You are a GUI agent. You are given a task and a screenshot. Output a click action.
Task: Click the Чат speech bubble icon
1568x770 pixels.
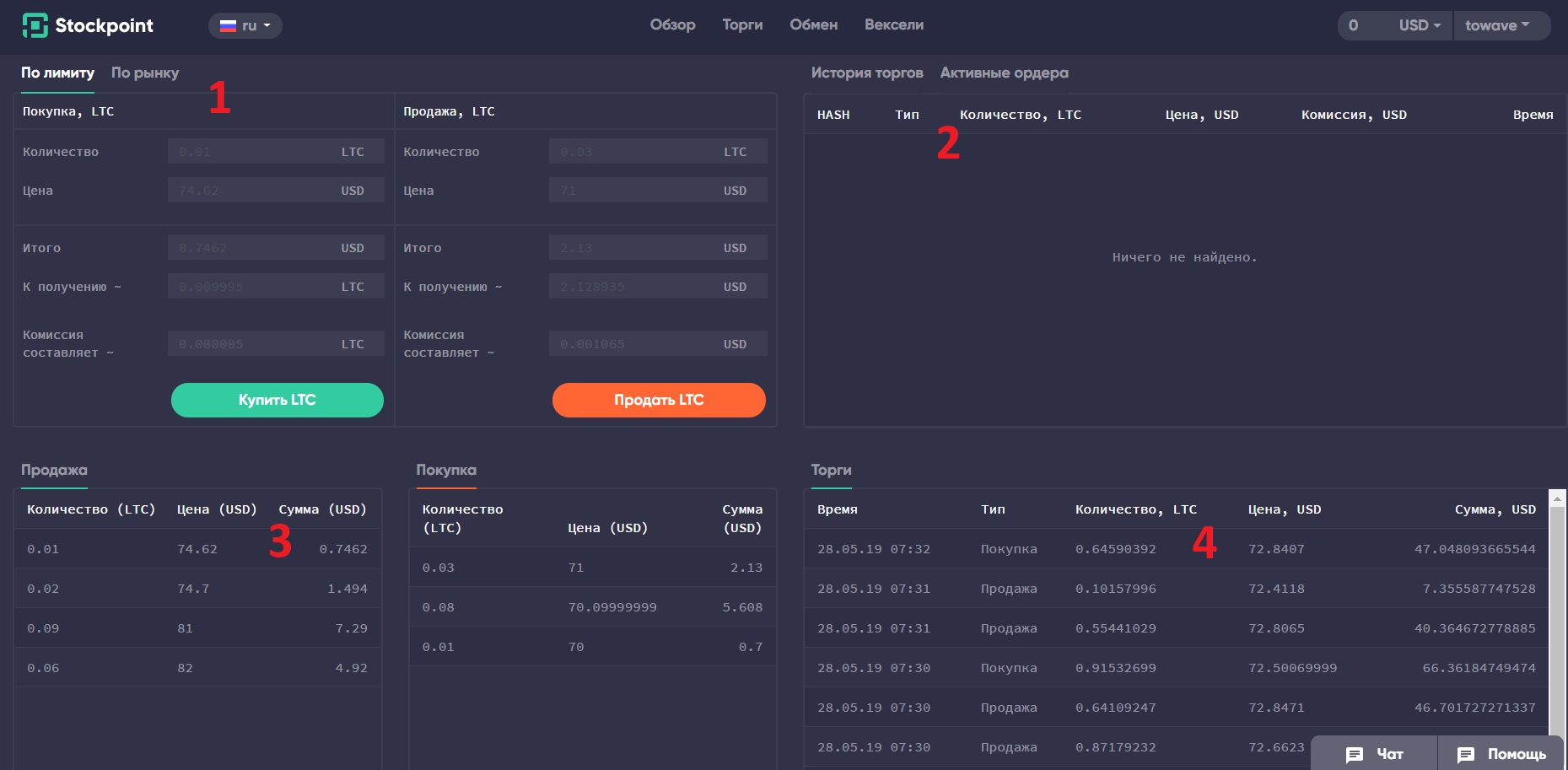(1355, 754)
